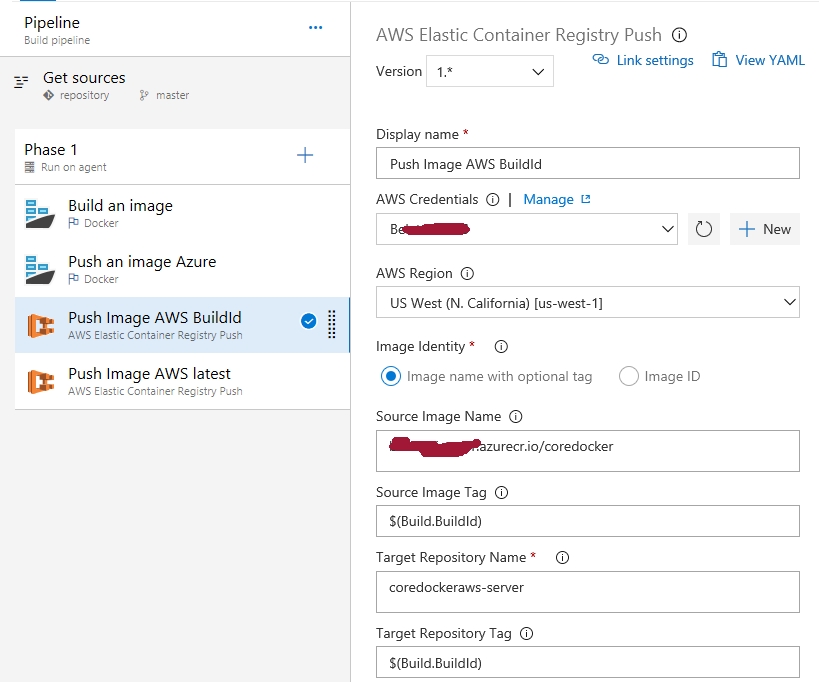The image size is (819, 682).
Task: Show AWS Region info tooltip
Action: click(467, 274)
